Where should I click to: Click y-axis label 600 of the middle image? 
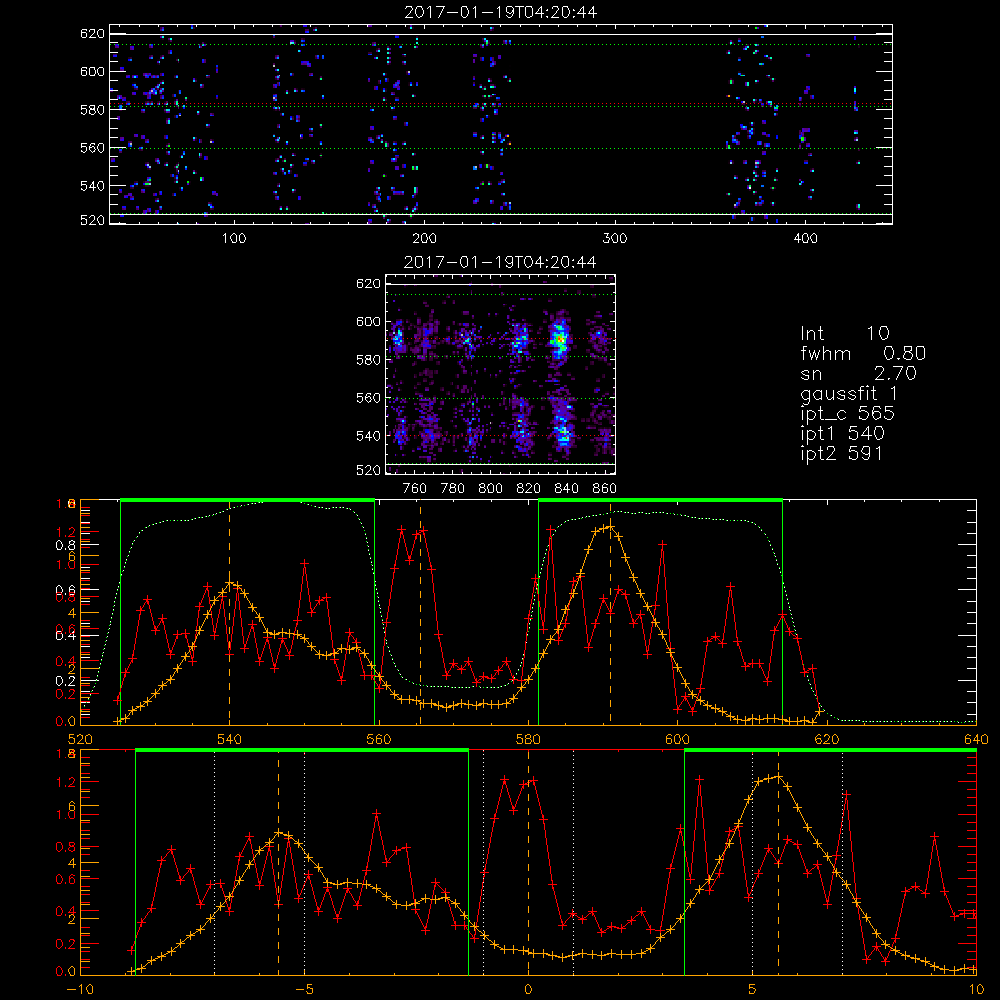tap(368, 321)
